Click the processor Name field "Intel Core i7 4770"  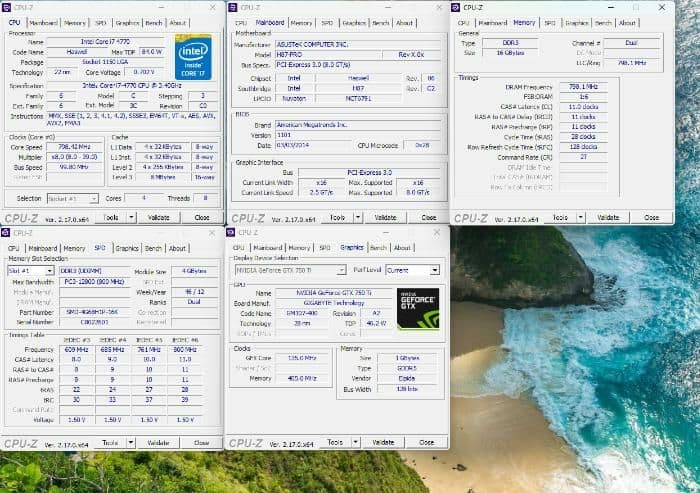coord(105,42)
